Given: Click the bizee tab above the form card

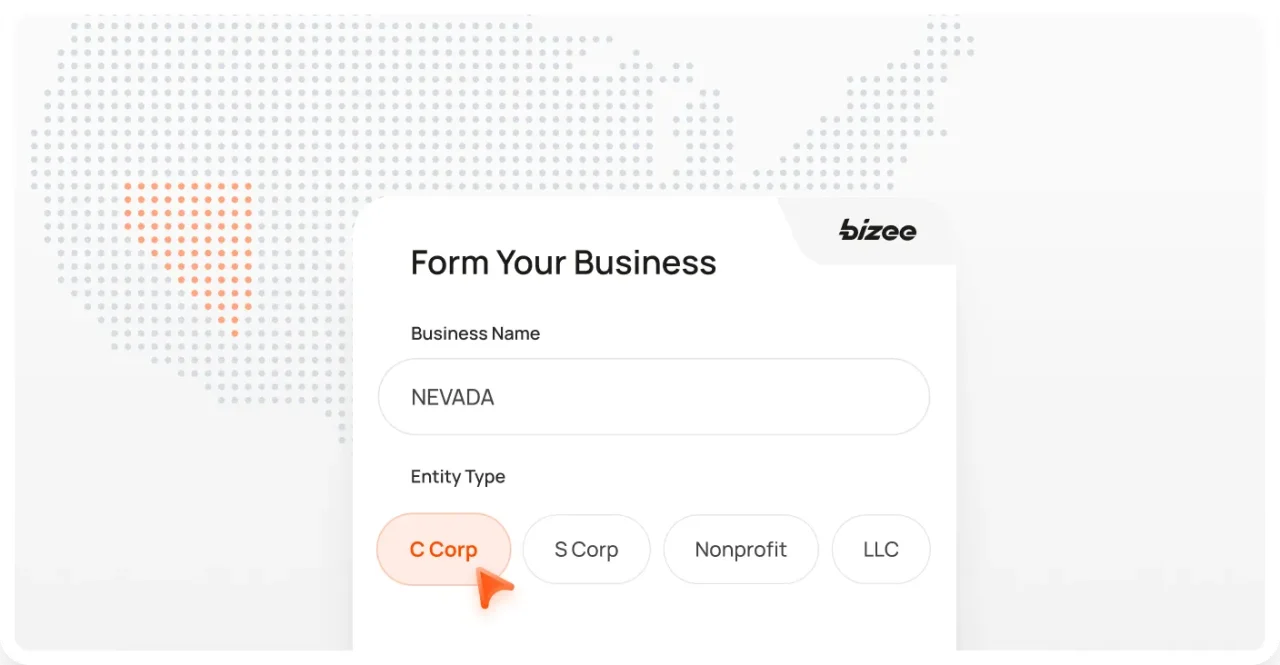Looking at the screenshot, I should pos(877,231).
